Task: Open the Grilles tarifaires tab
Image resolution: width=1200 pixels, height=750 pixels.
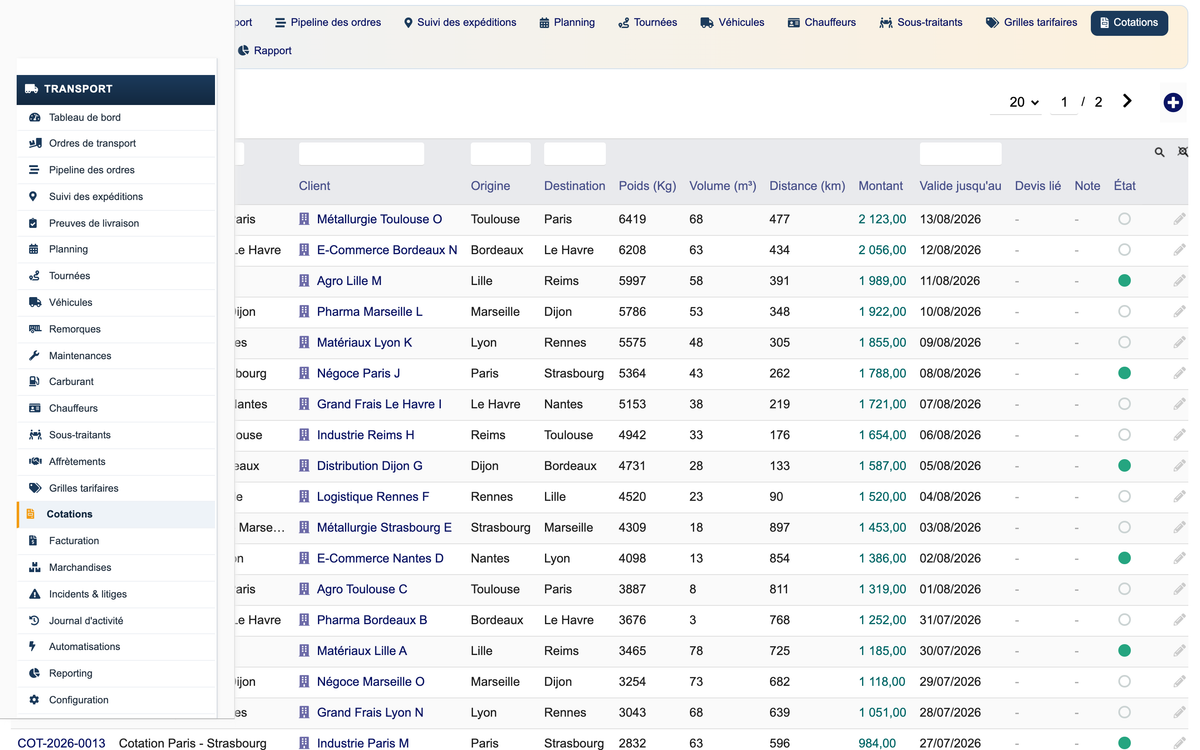Action: pyautogui.click(x=1031, y=22)
